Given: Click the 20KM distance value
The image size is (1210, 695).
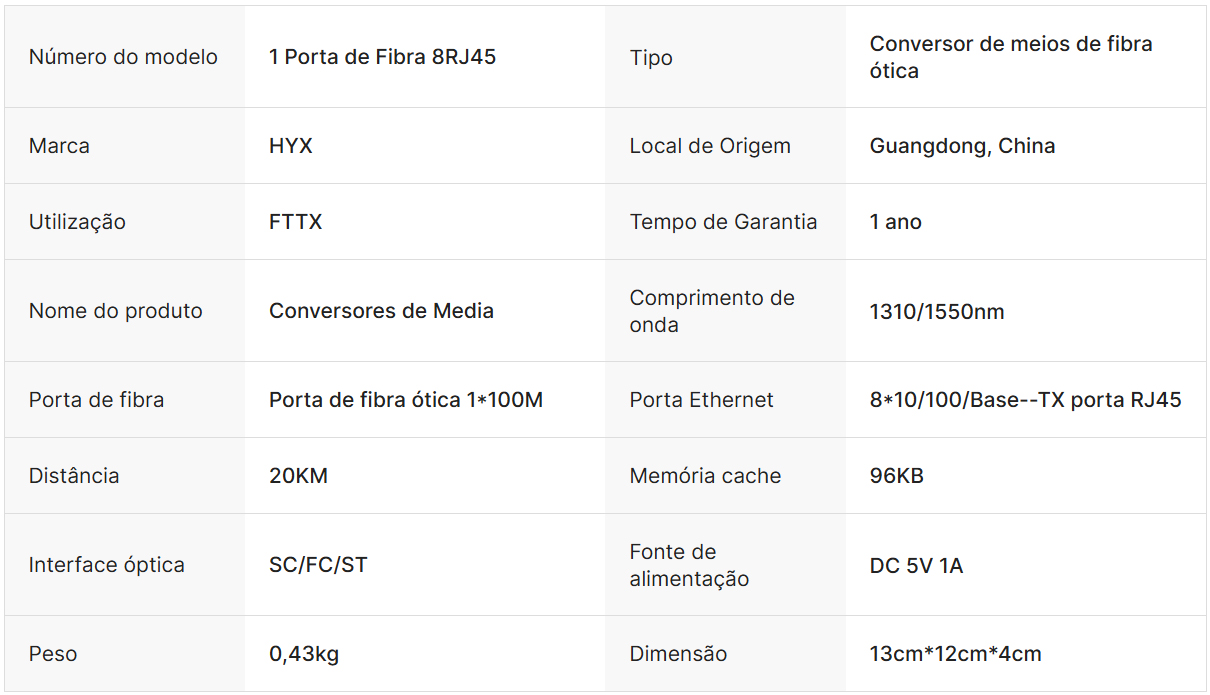Looking at the screenshot, I should [x=298, y=476].
